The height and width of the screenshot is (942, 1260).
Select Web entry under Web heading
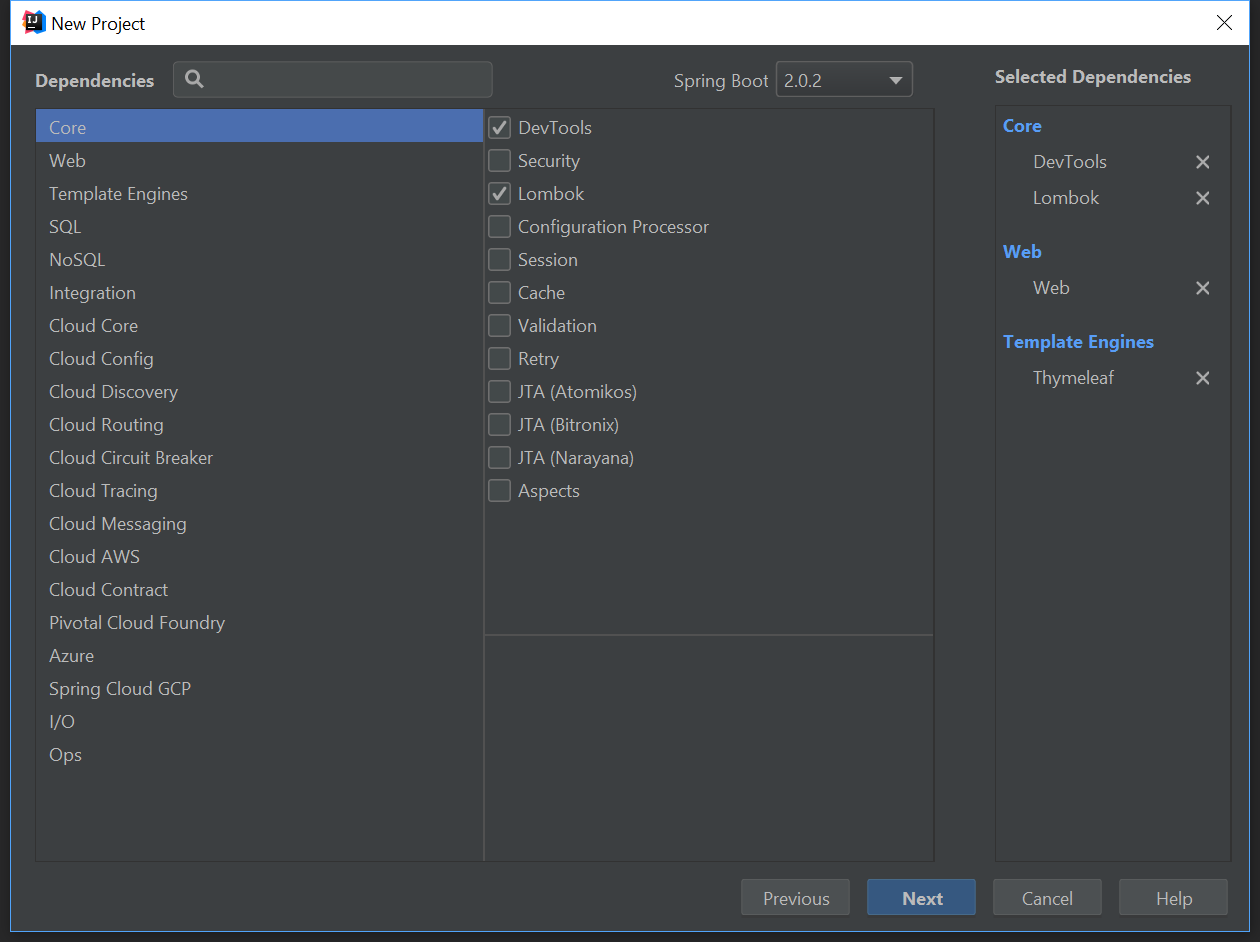[1051, 288]
